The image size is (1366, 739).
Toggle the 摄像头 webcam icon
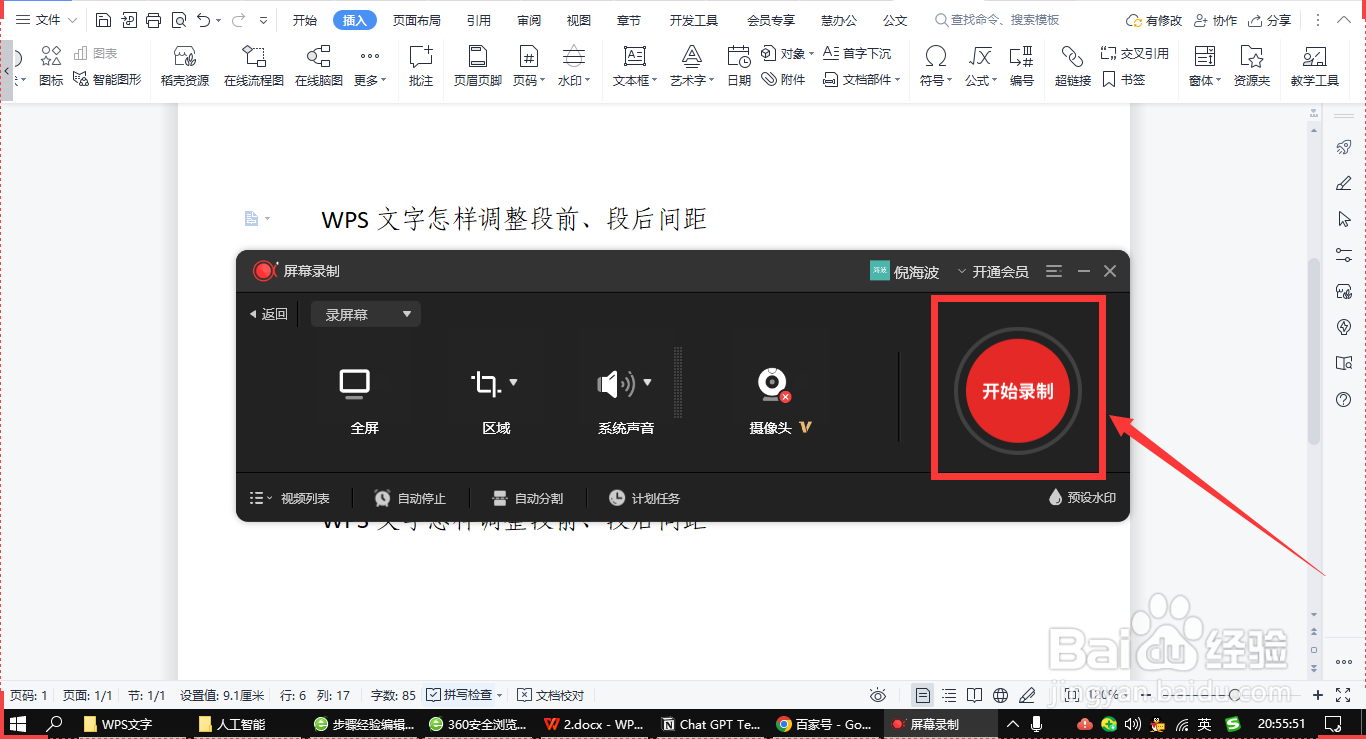pyautogui.click(x=772, y=385)
